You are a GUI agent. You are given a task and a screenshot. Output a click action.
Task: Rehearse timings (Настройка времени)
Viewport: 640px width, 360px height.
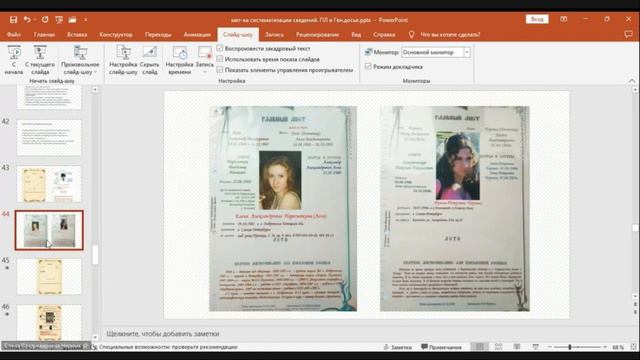pos(179,60)
